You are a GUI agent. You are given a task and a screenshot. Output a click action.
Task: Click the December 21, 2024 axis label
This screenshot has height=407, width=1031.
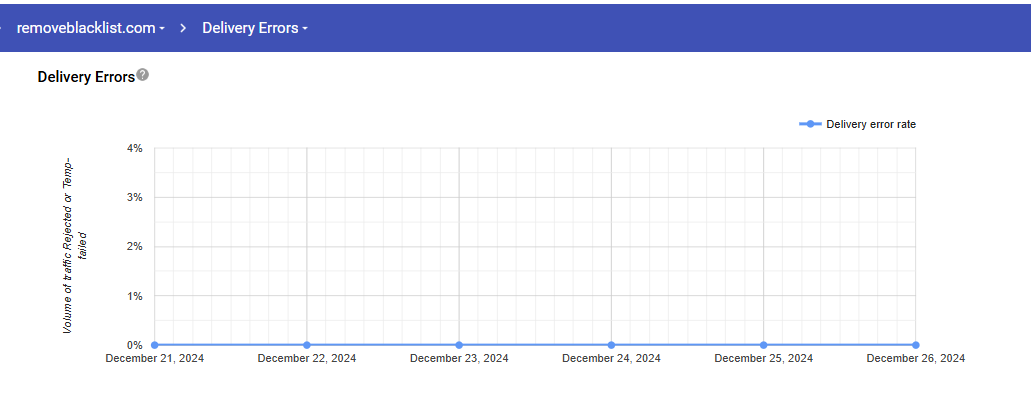[x=154, y=358]
